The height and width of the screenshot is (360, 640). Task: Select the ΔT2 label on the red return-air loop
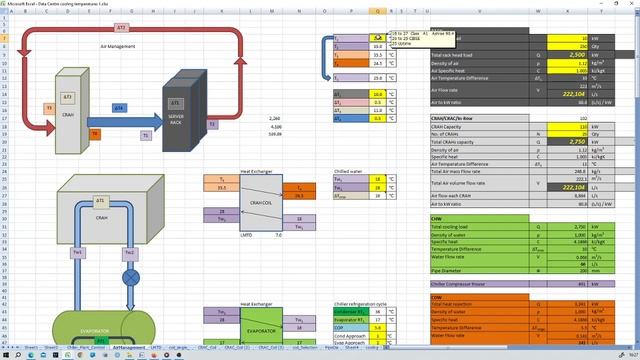point(121,28)
